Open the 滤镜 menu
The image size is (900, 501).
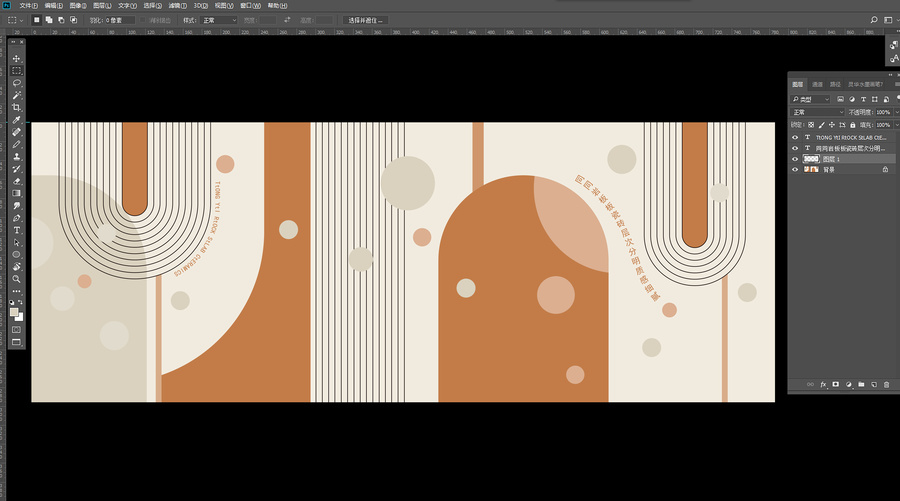(177, 6)
